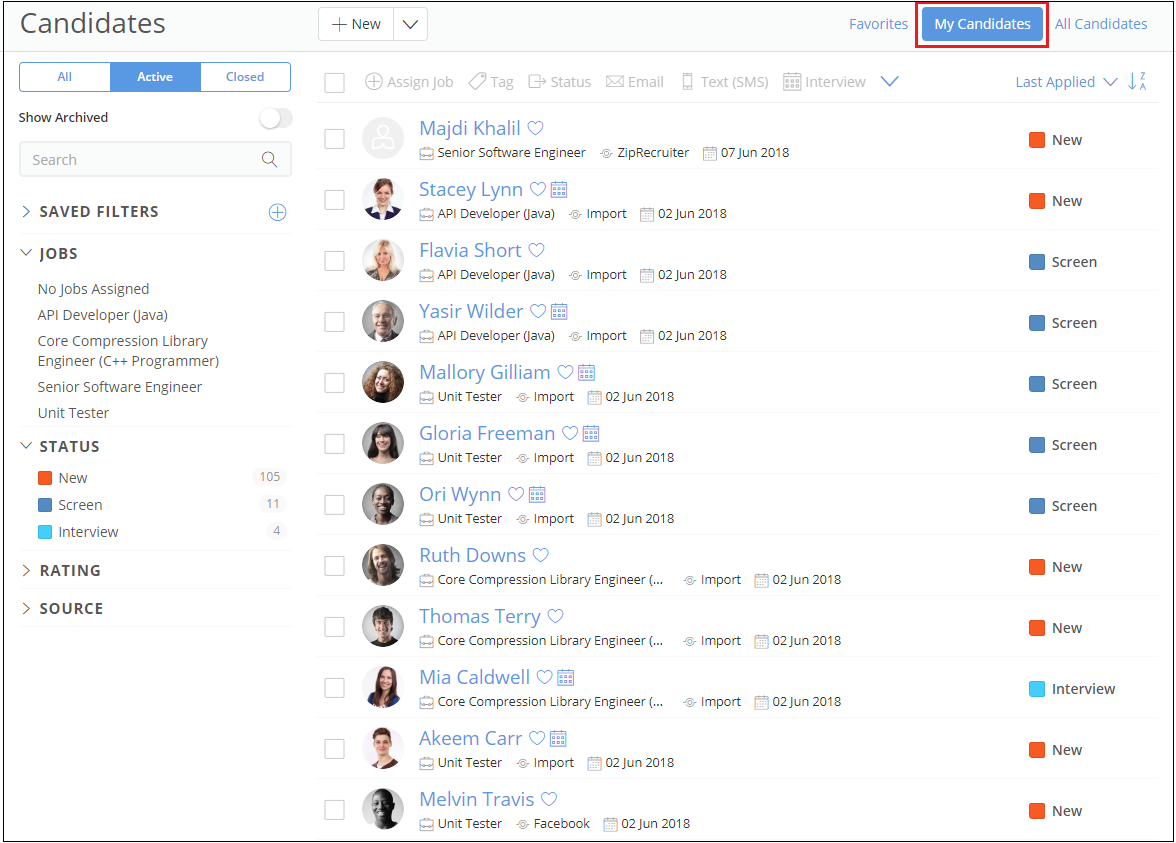Switch to All Candidates view
The width and height of the screenshot is (1176, 843).
(1101, 24)
